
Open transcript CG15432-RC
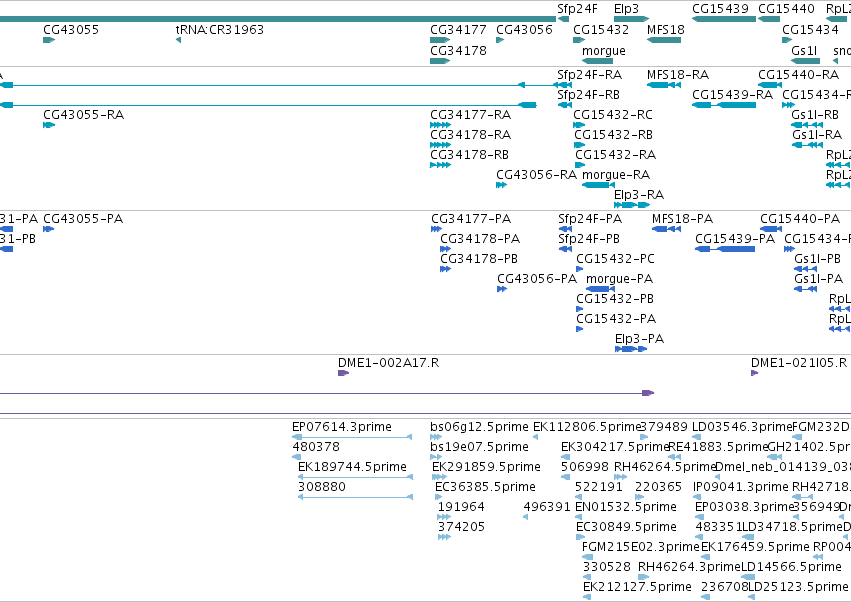(x=613, y=115)
